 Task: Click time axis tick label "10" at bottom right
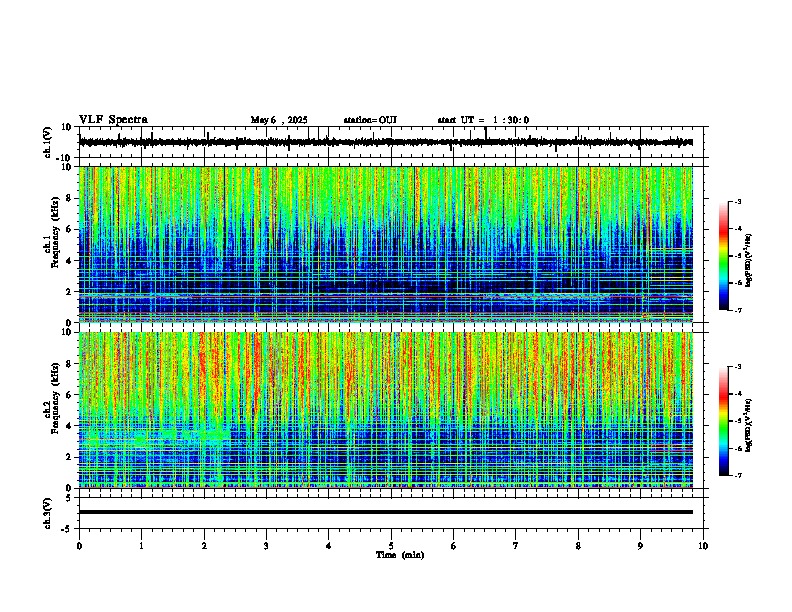pyautogui.click(x=703, y=546)
